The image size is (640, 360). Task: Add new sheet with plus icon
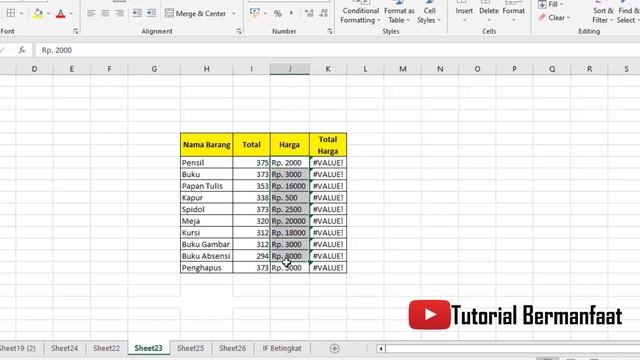(334, 349)
